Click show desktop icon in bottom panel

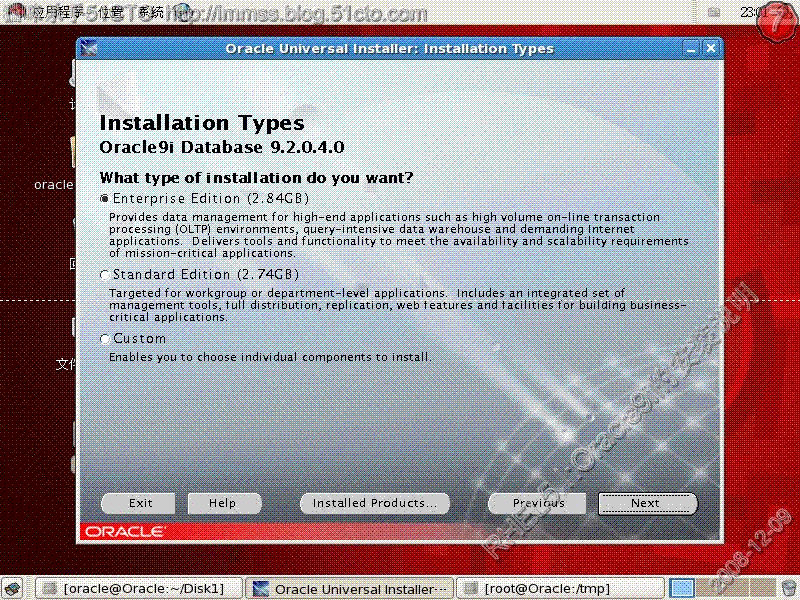pyautogui.click(x=14, y=589)
